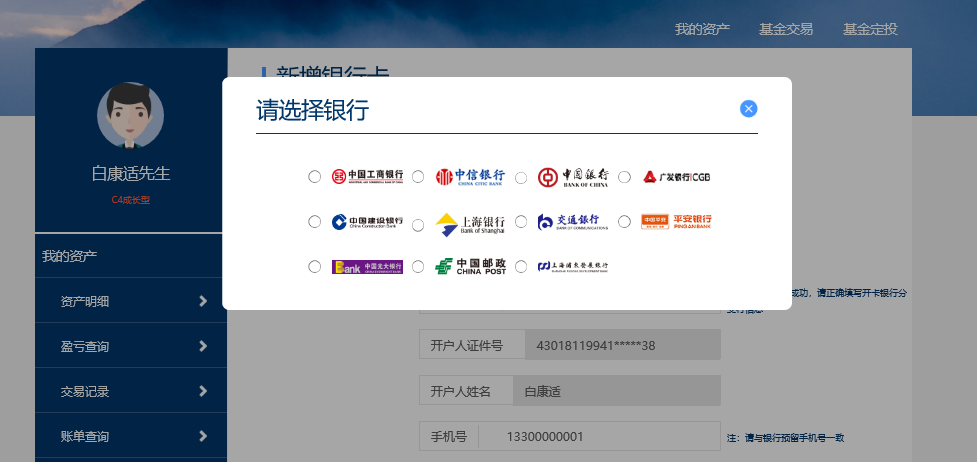This screenshot has width=977, height=462.
Task: Select the 广发银行 CGB radio button
Action: (624, 177)
